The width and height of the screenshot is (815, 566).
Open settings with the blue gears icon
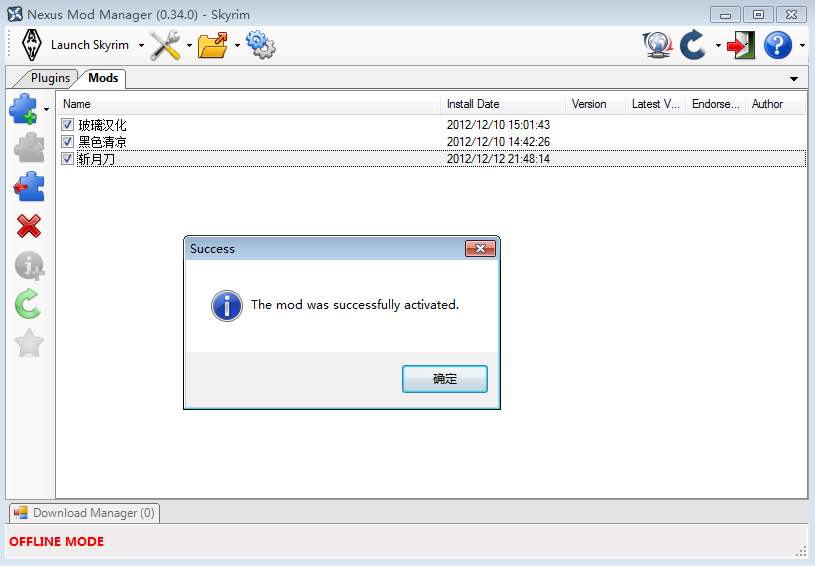point(261,45)
